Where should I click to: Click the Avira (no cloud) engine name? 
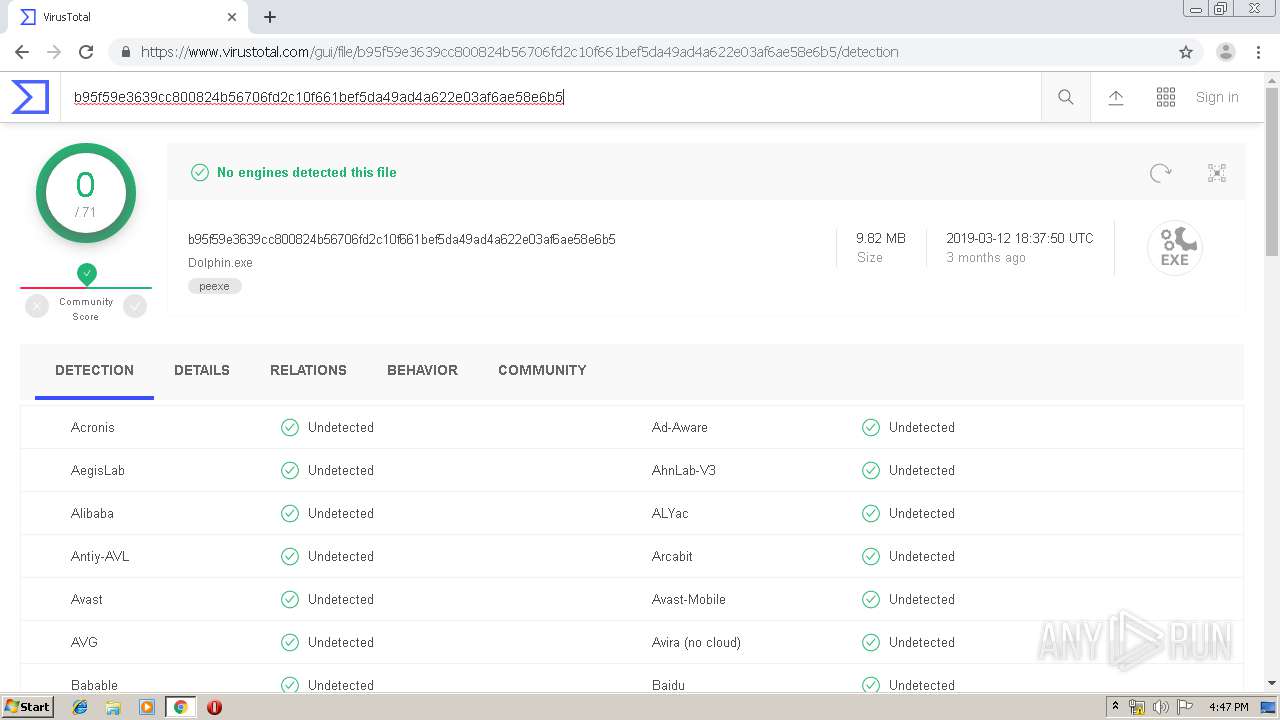pos(696,642)
